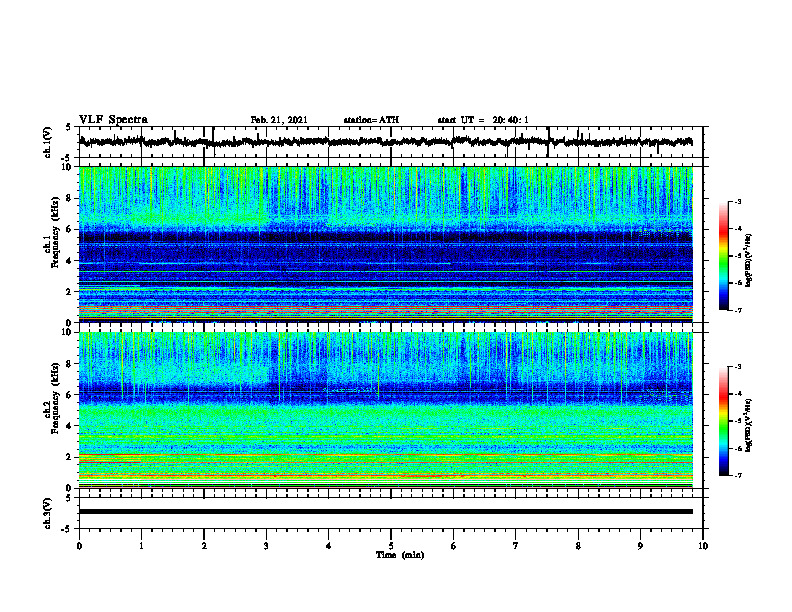The image size is (792, 612).
Task: Click the ch.1 frequency tick "2"
Action: 70,291
